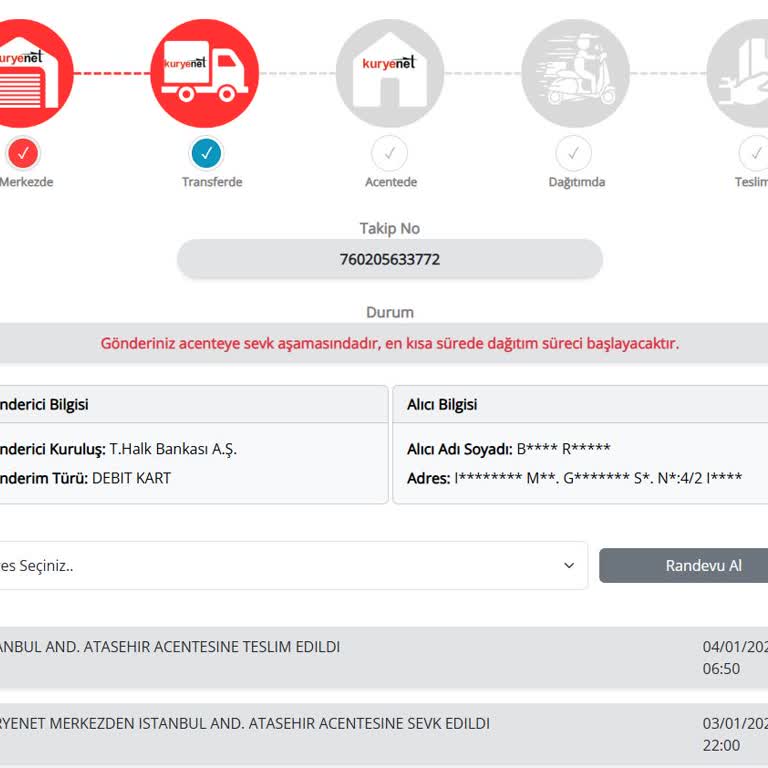Image resolution: width=768 pixels, height=768 pixels.
Task: Click the Acentede house stage icon
Action: point(390,73)
